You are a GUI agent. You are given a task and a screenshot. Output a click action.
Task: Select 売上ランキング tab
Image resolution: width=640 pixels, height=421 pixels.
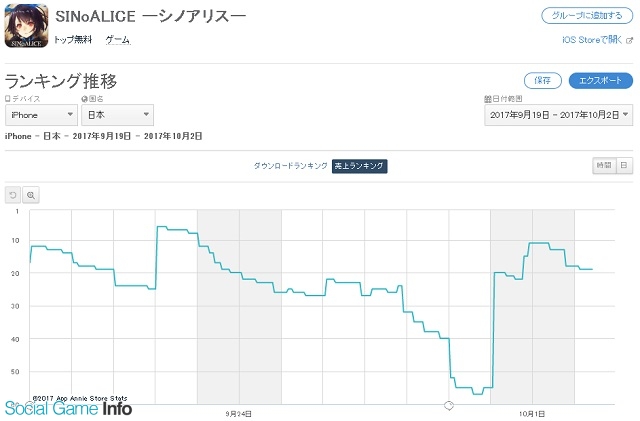(x=359, y=166)
